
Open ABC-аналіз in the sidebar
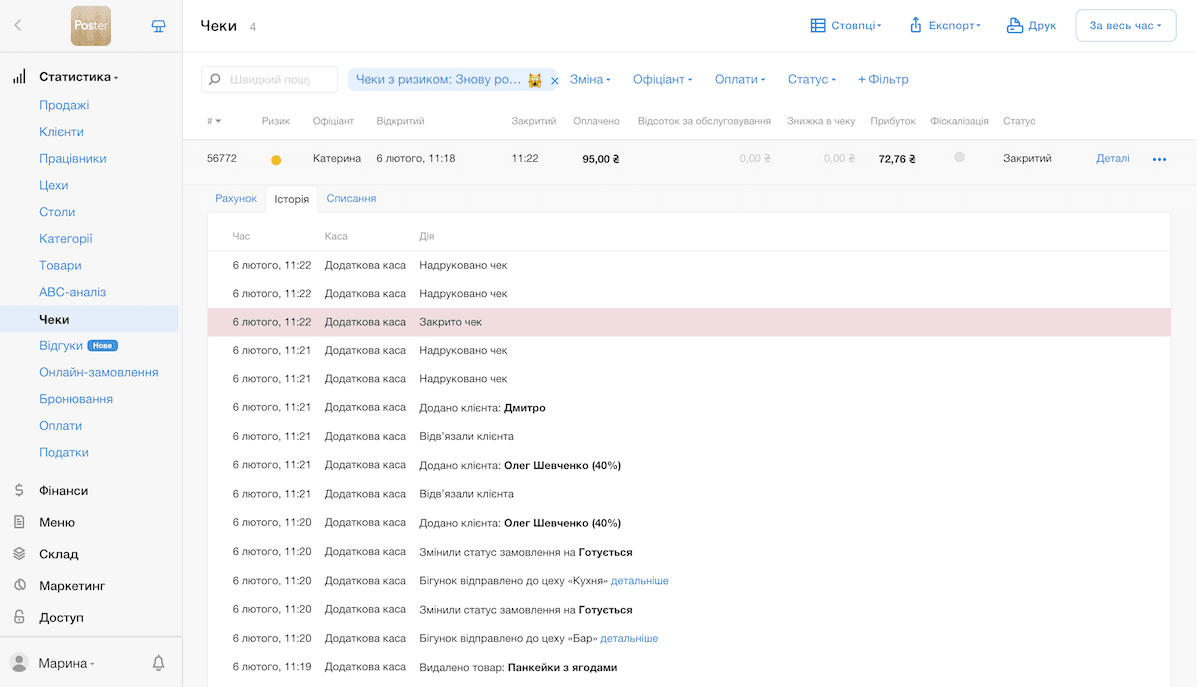tap(72, 292)
